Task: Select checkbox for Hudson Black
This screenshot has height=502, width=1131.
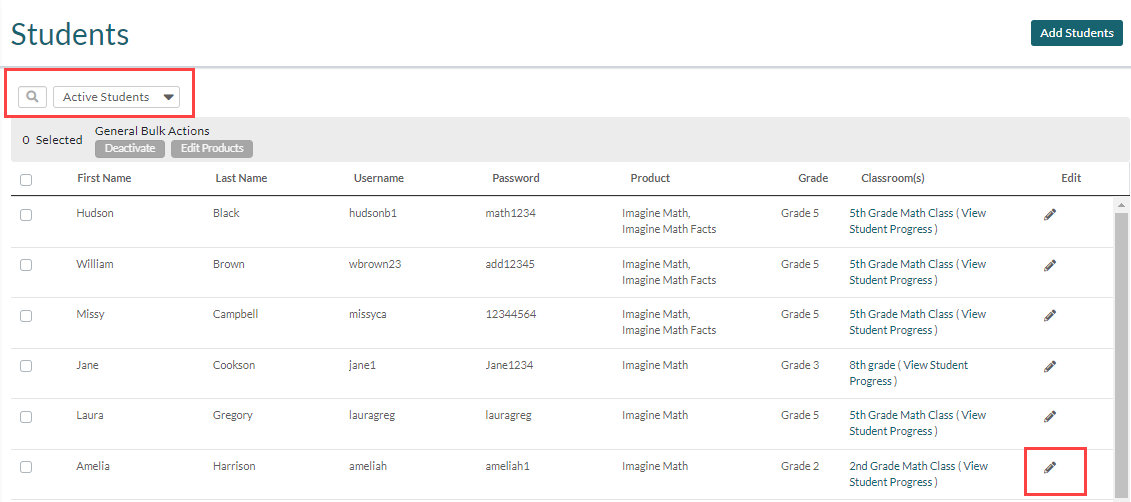Action: (26, 214)
